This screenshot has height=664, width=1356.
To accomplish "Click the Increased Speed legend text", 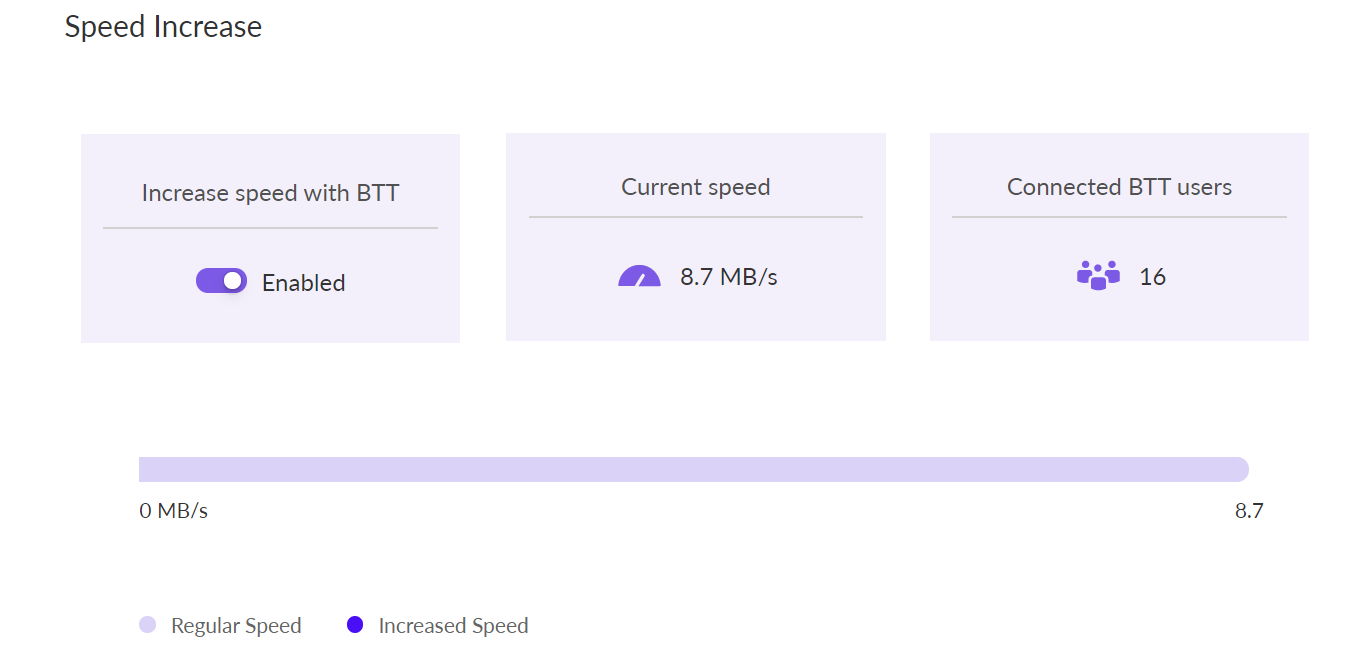I will click(453, 626).
